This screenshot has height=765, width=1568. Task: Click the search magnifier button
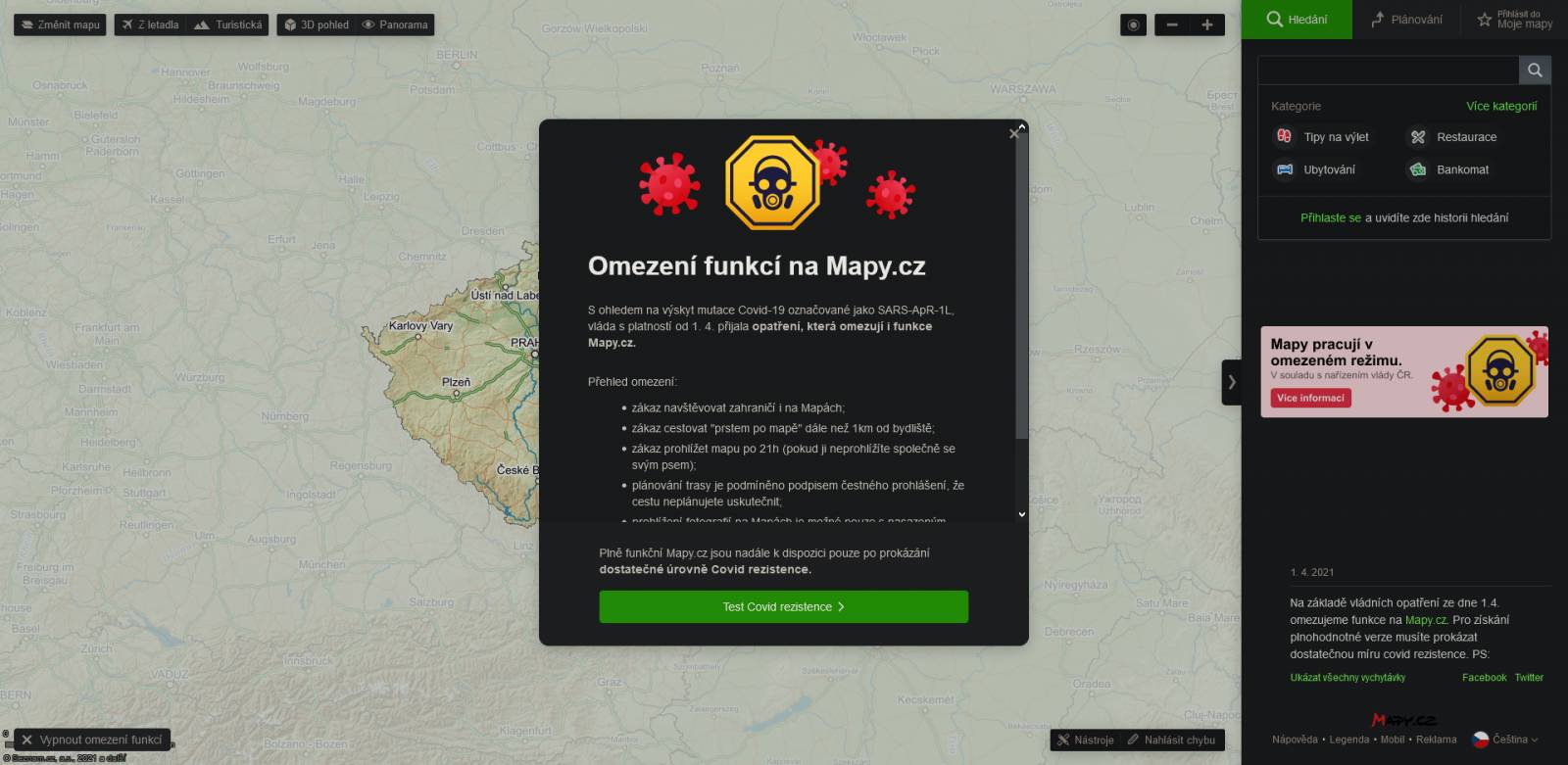click(x=1535, y=70)
